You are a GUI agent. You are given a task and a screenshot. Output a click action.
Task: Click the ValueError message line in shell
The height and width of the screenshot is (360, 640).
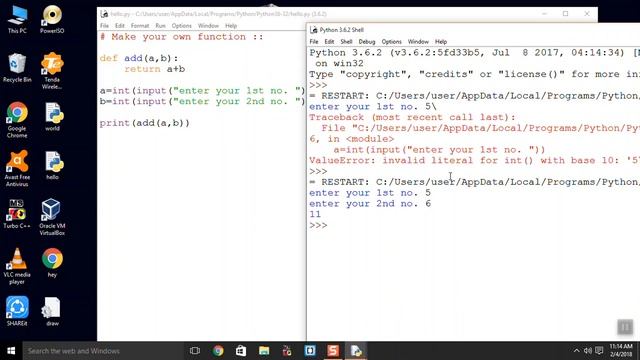474,160
